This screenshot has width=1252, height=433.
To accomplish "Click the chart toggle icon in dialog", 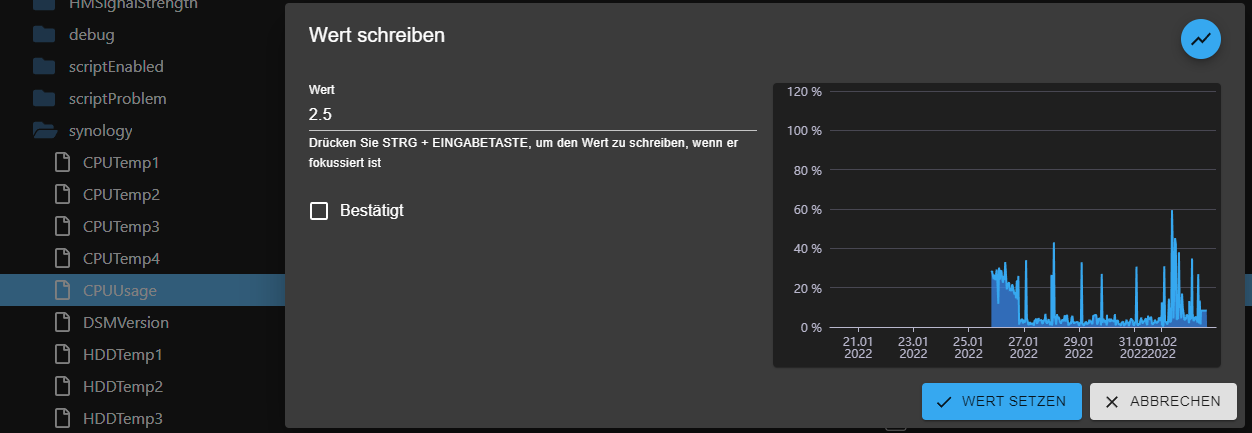I will coord(1201,40).
